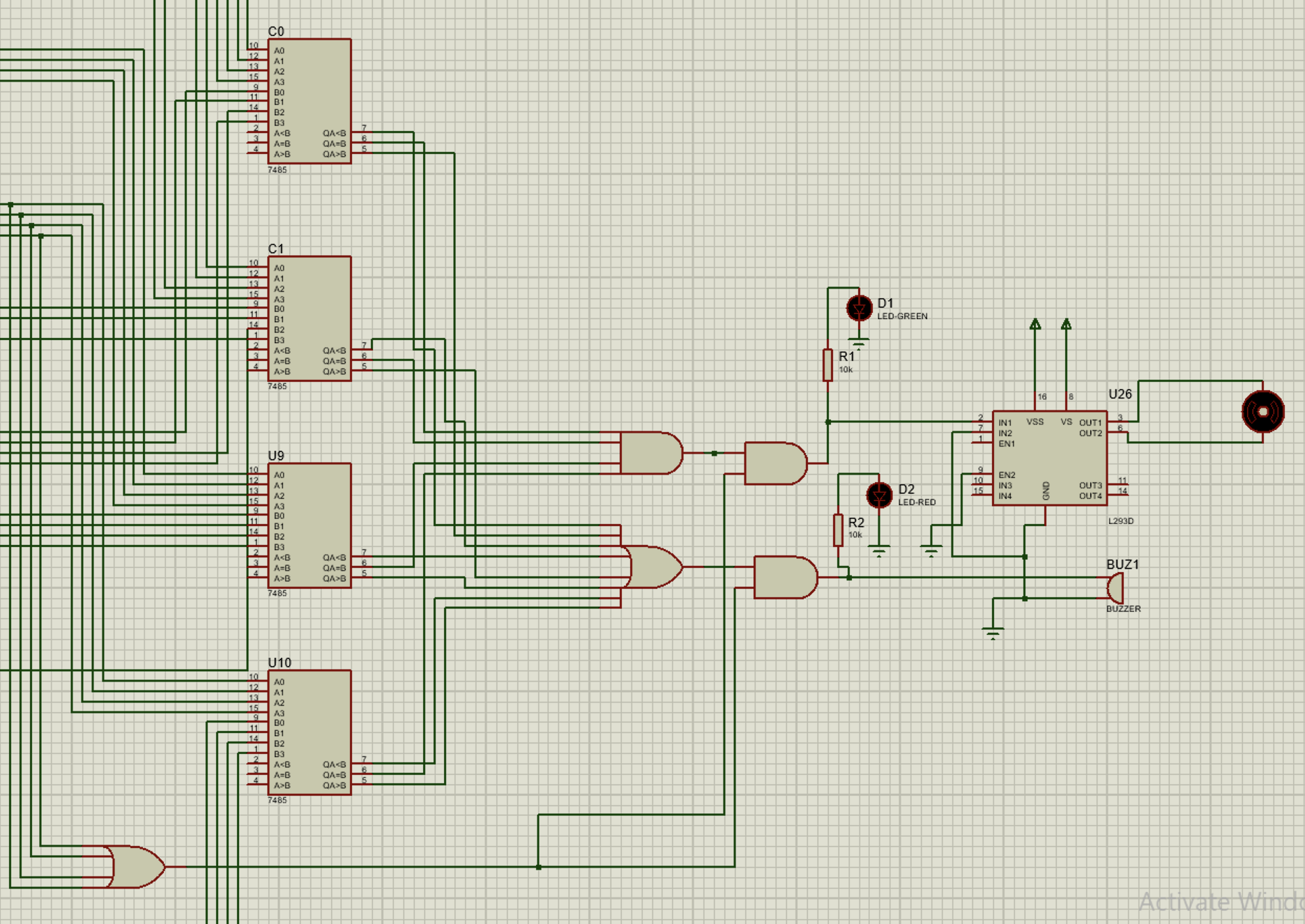Click the BUZZER value text
This screenshot has height=924, width=1305.
1123,609
